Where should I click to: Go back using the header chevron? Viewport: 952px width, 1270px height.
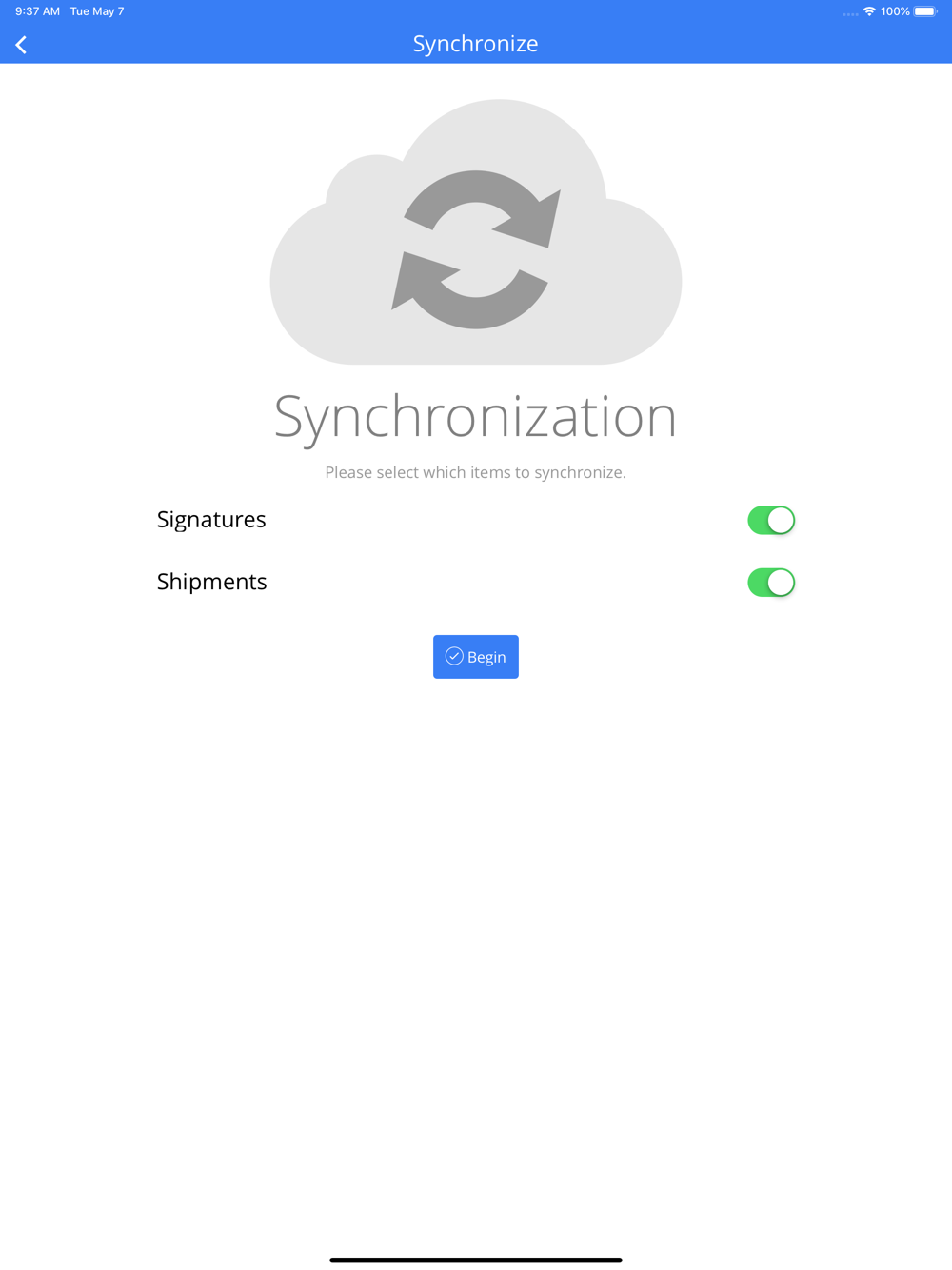point(21,44)
